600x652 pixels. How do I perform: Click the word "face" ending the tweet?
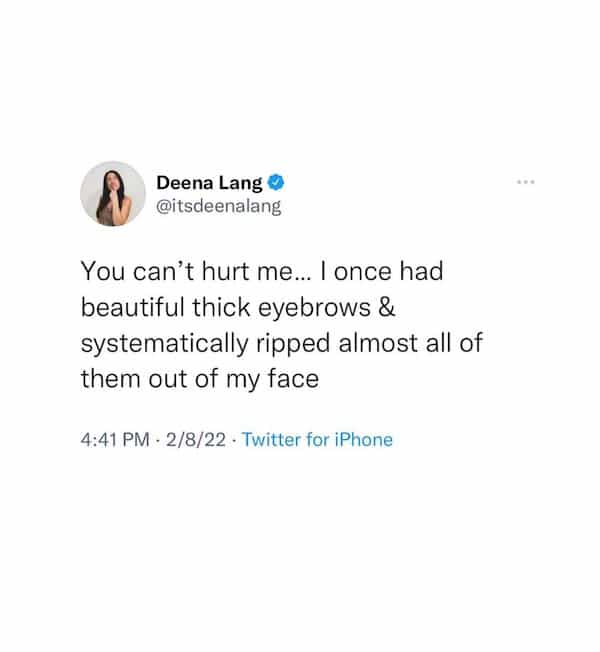[x=293, y=379]
